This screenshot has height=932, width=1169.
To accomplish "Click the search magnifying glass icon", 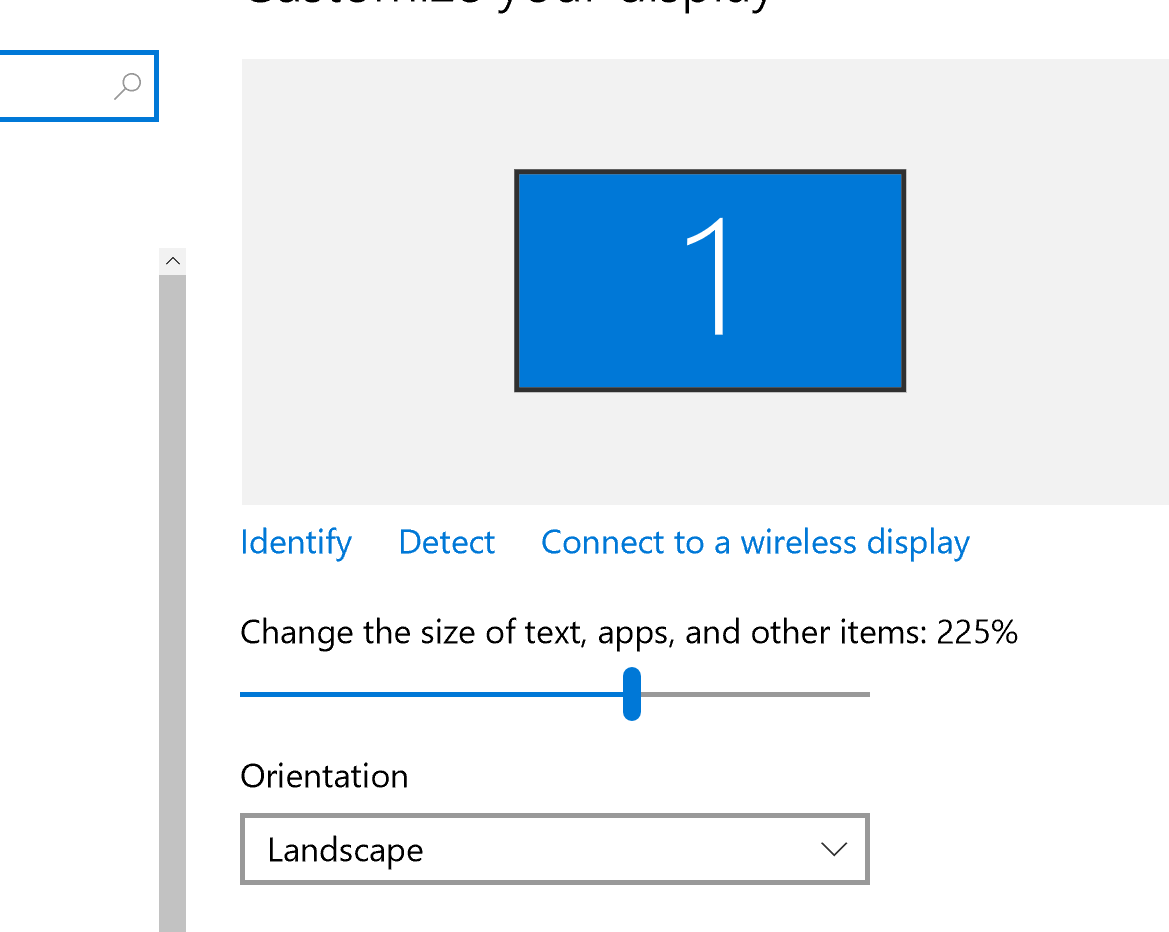I will coord(127,86).
